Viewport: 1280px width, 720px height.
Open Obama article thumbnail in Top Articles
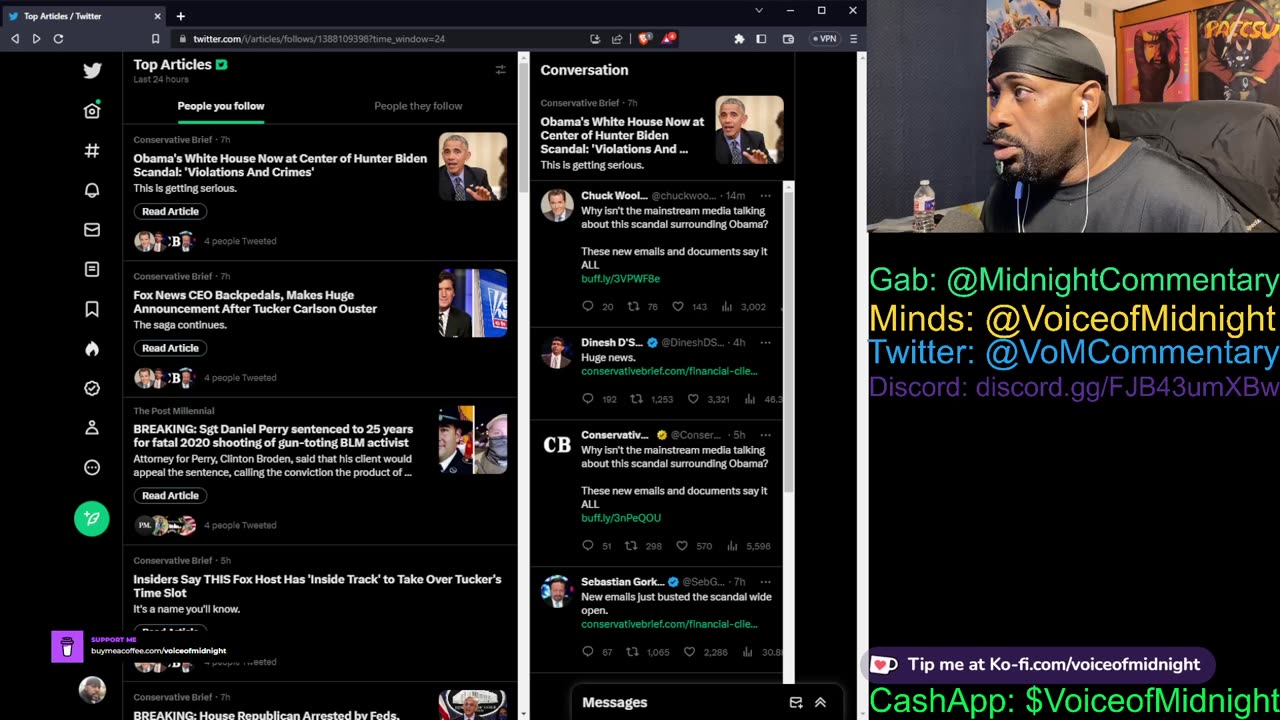(x=473, y=167)
